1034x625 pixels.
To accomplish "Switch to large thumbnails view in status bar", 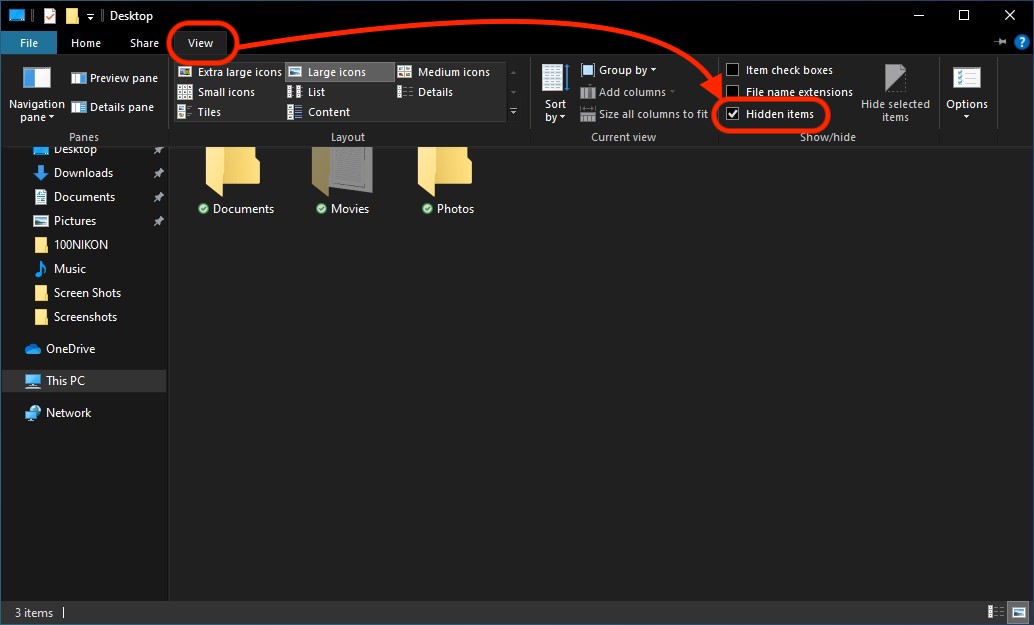I will coord(1019,612).
